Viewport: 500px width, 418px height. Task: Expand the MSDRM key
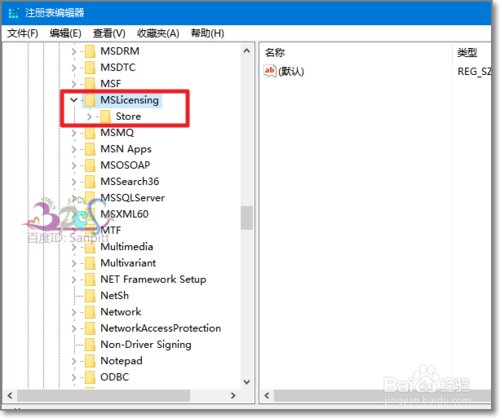click(x=74, y=51)
